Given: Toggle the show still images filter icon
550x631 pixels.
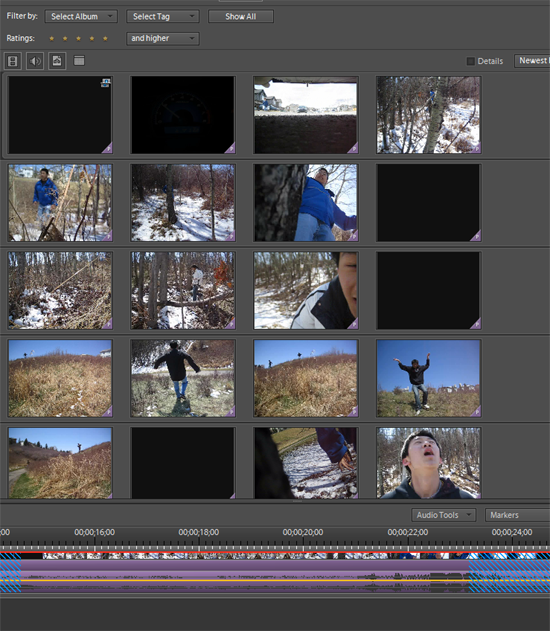Looking at the screenshot, I should pyautogui.click(x=57, y=61).
